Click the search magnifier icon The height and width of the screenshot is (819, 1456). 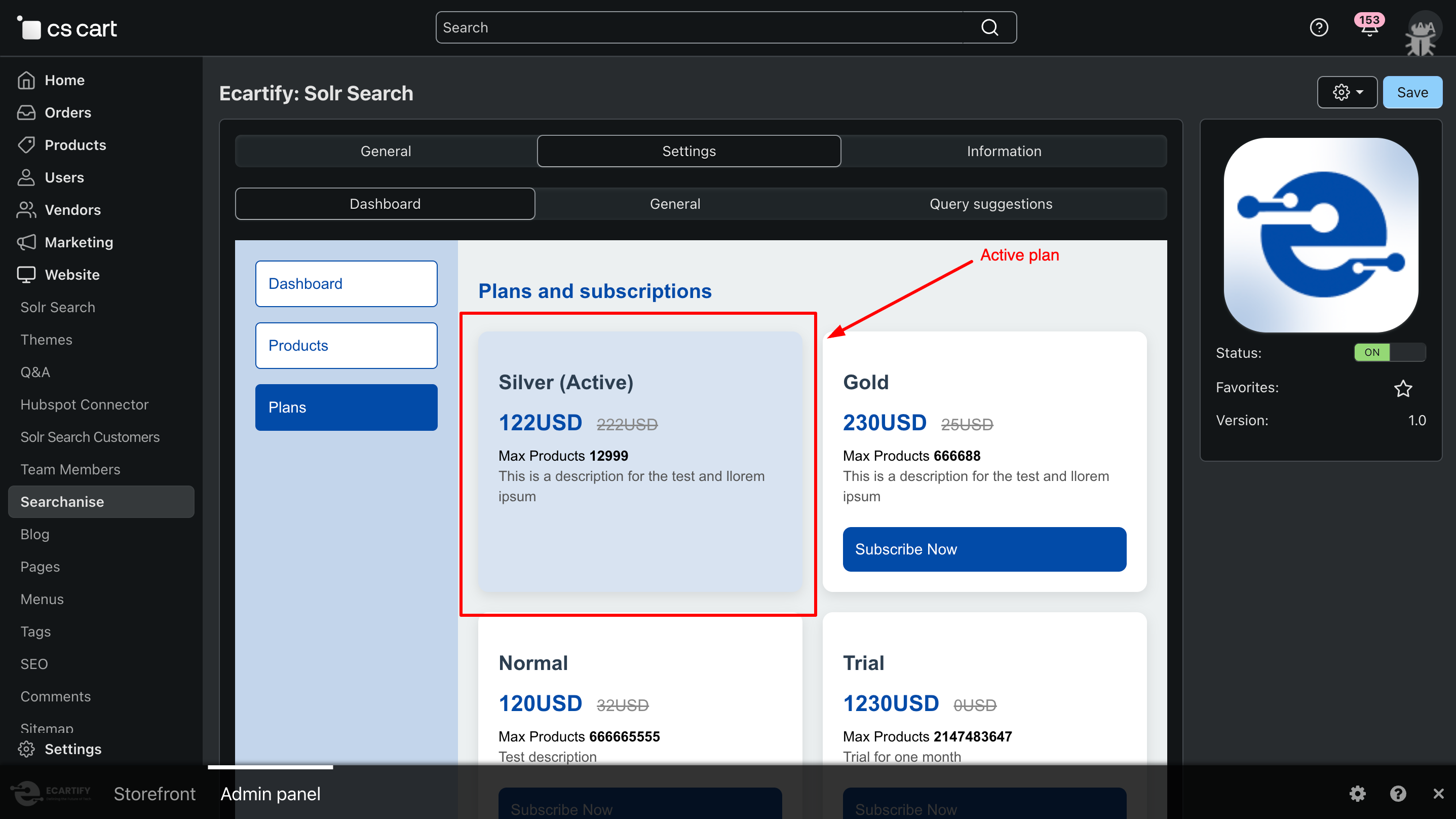[x=988, y=26]
